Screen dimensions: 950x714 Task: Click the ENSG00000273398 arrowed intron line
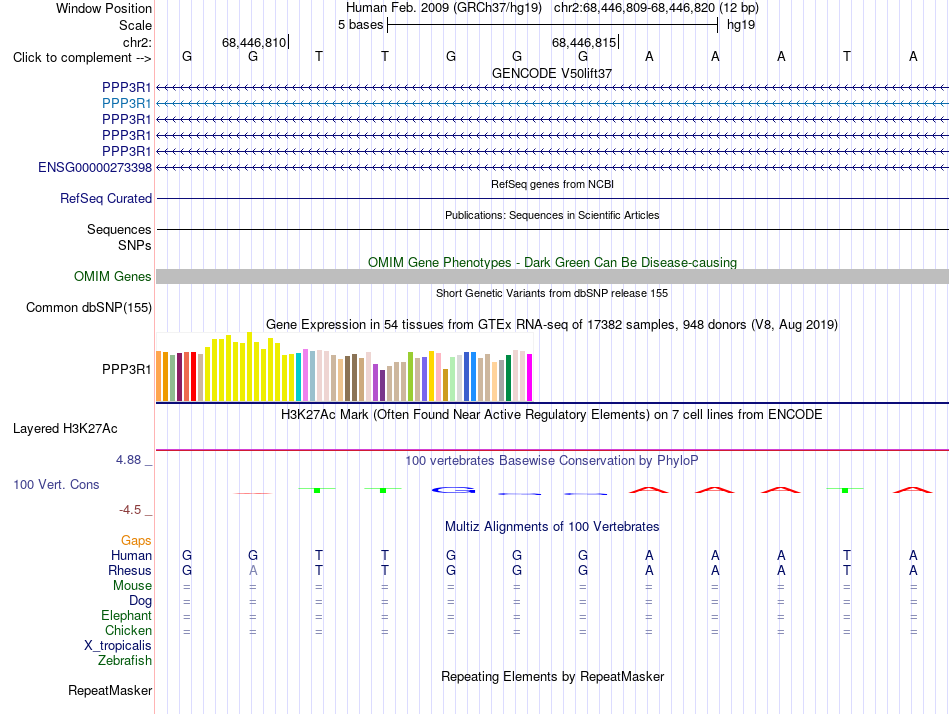pyautogui.click(x=552, y=167)
